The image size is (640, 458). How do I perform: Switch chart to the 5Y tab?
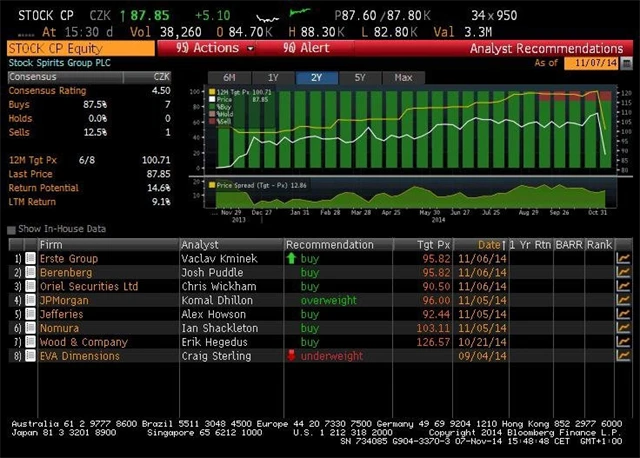[x=359, y=77]
